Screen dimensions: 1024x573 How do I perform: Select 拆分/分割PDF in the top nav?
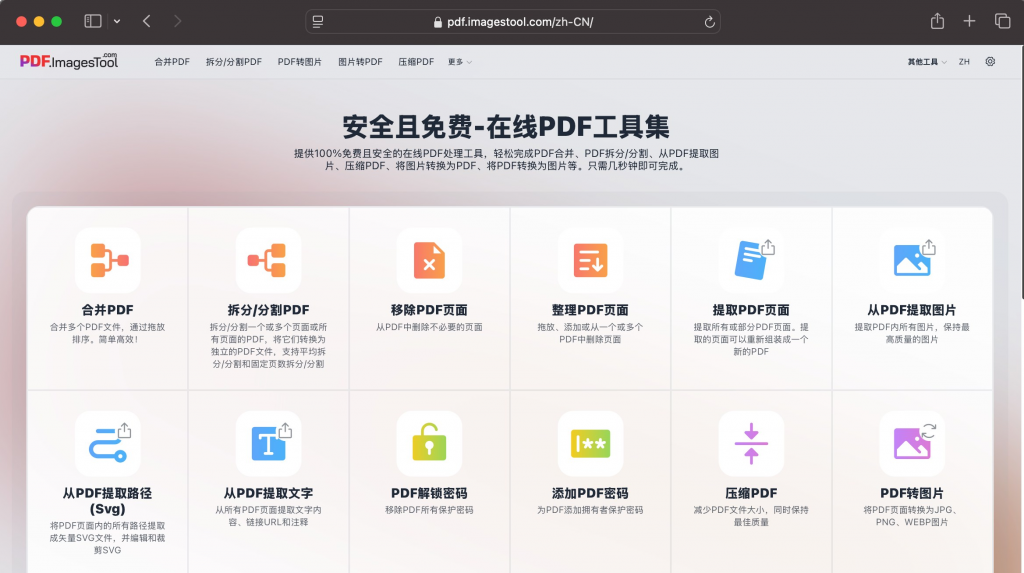coord(234,61)
